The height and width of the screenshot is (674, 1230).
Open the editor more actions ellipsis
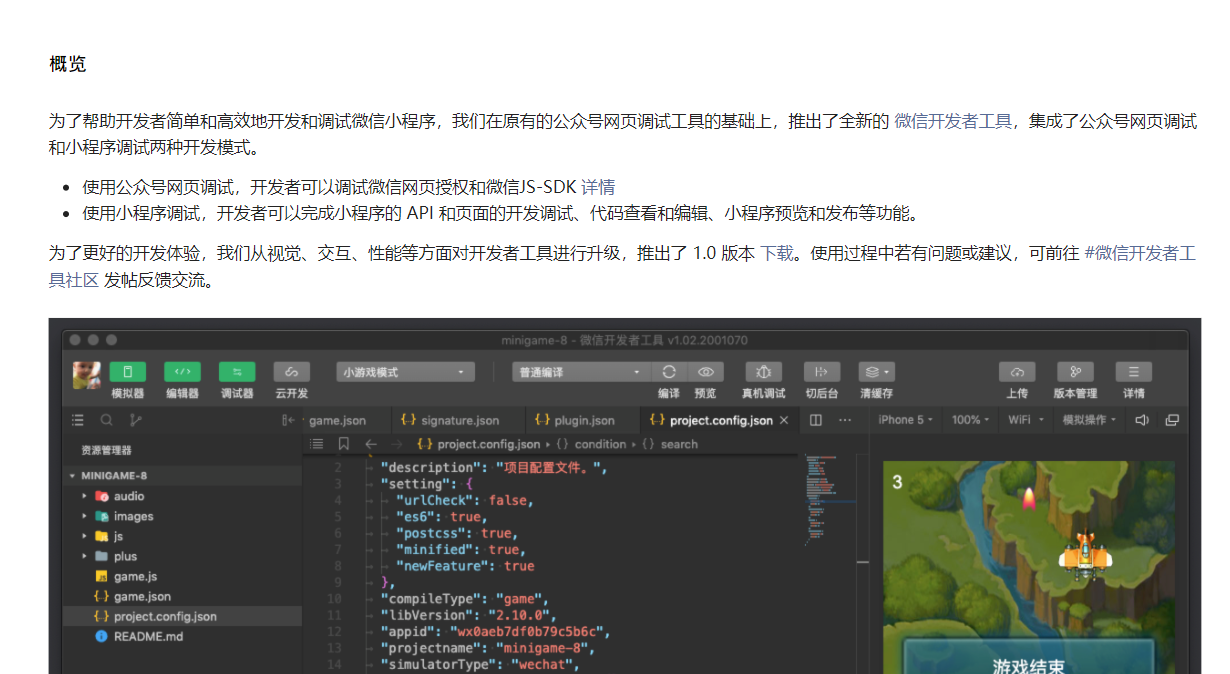click(845, 420)
